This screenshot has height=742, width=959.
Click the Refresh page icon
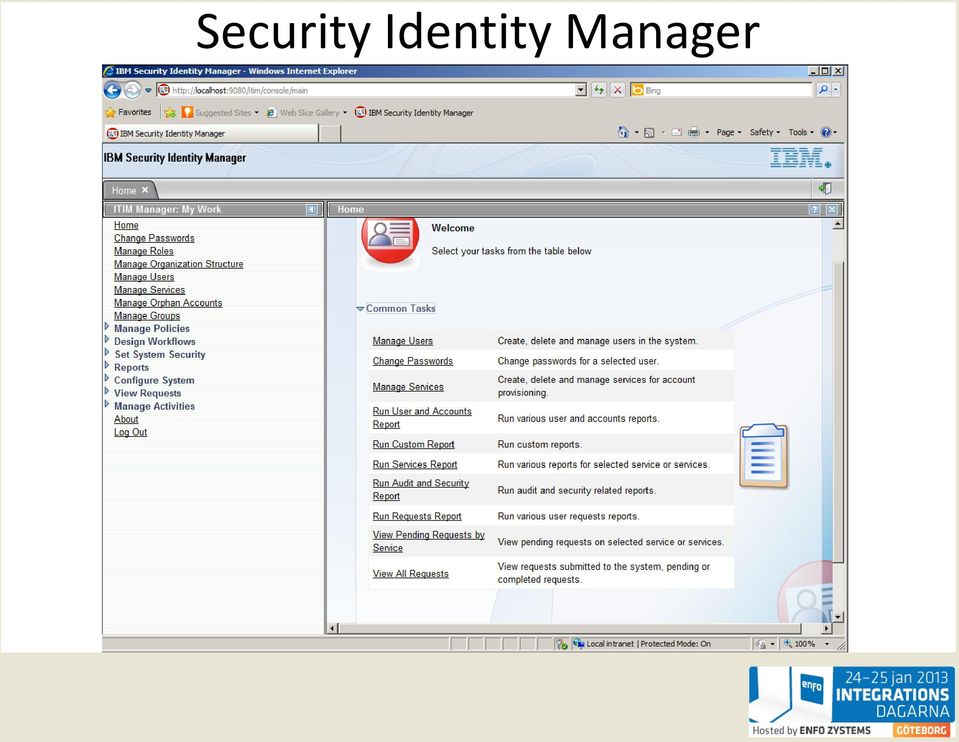point(599,91)
